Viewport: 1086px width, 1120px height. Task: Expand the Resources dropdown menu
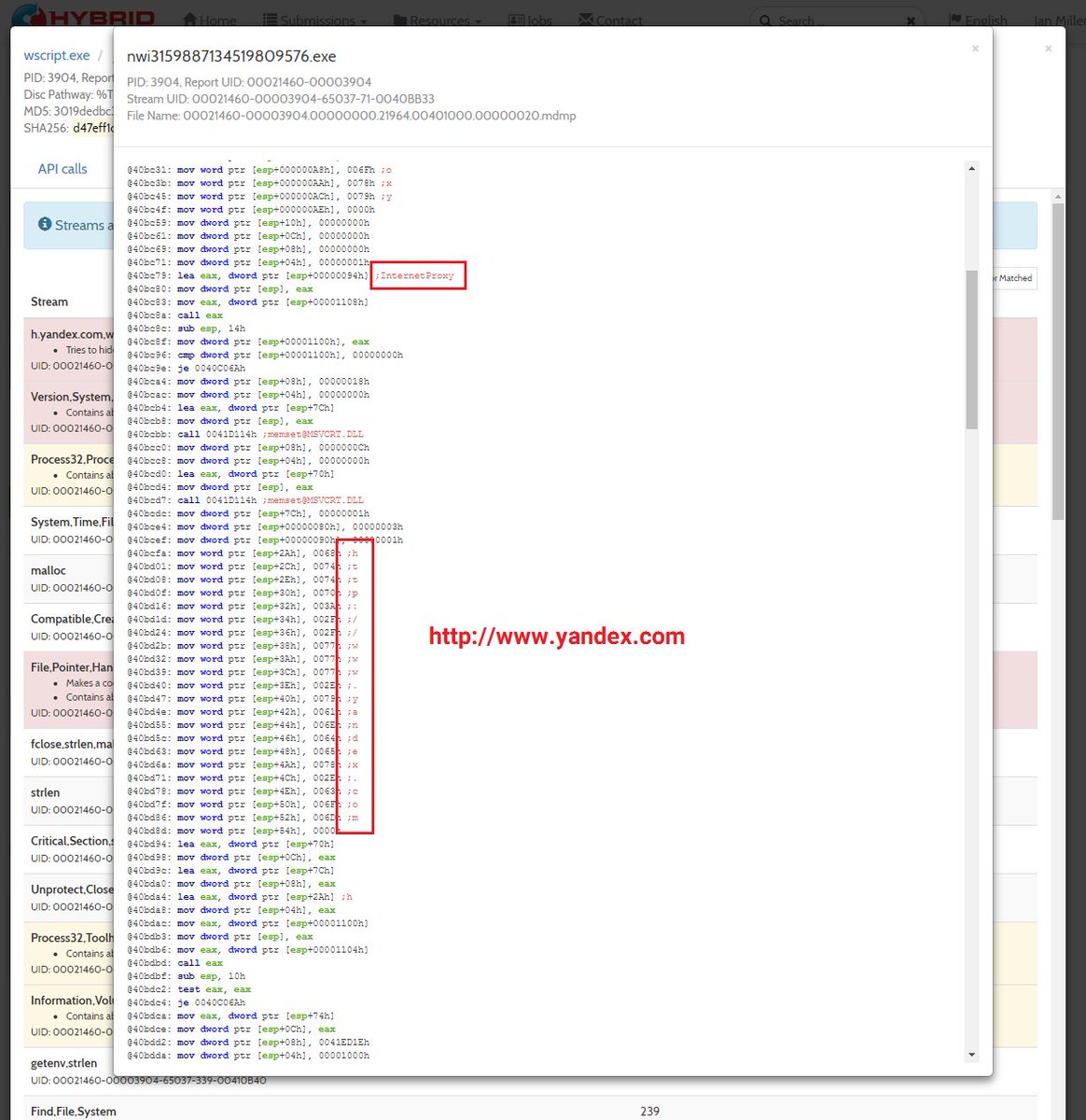click(x=438, y=21)
